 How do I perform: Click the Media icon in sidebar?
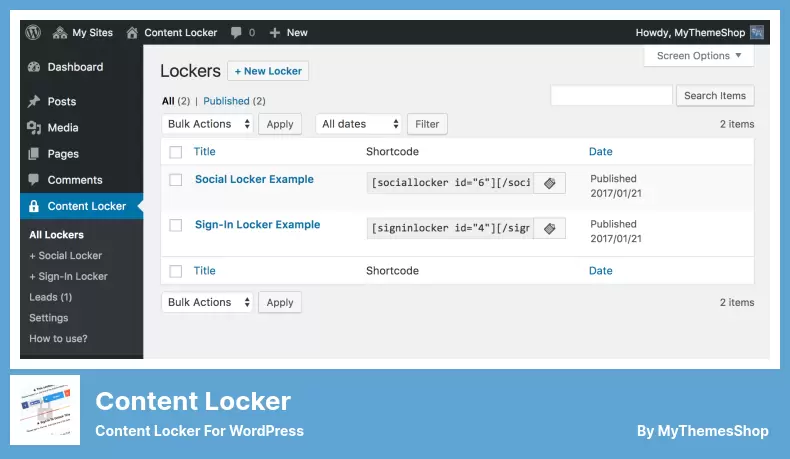pyautogui.click(x=34, y=127)
